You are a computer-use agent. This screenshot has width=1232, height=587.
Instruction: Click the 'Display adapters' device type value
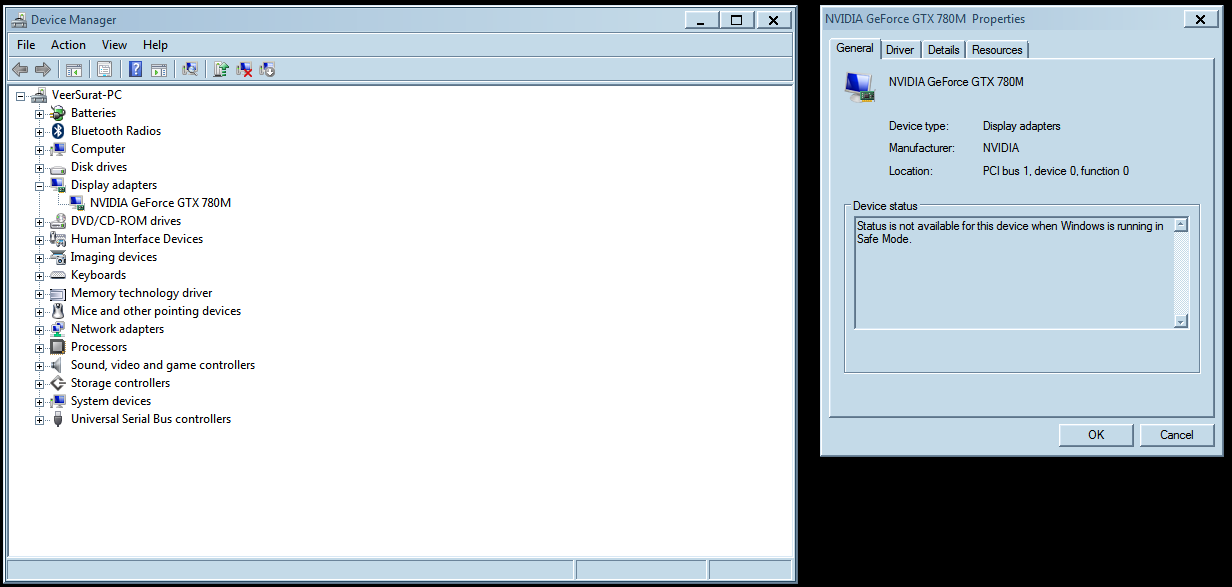click(x=1022, y=126)
